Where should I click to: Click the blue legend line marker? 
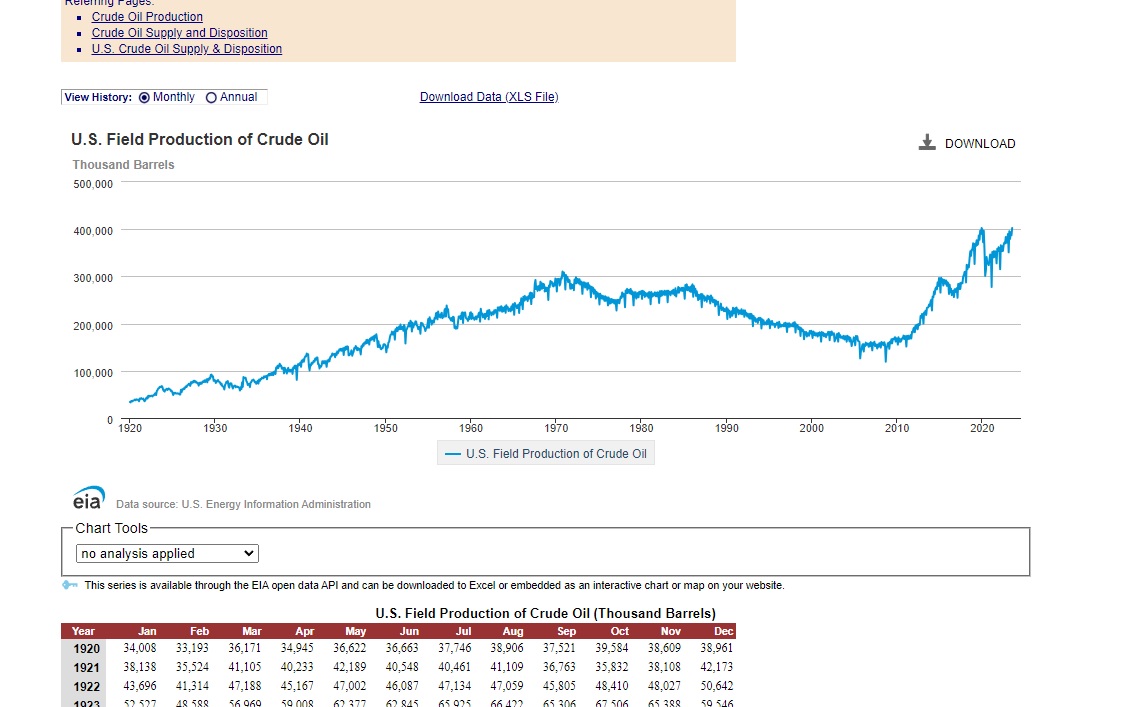coord(452,454)
